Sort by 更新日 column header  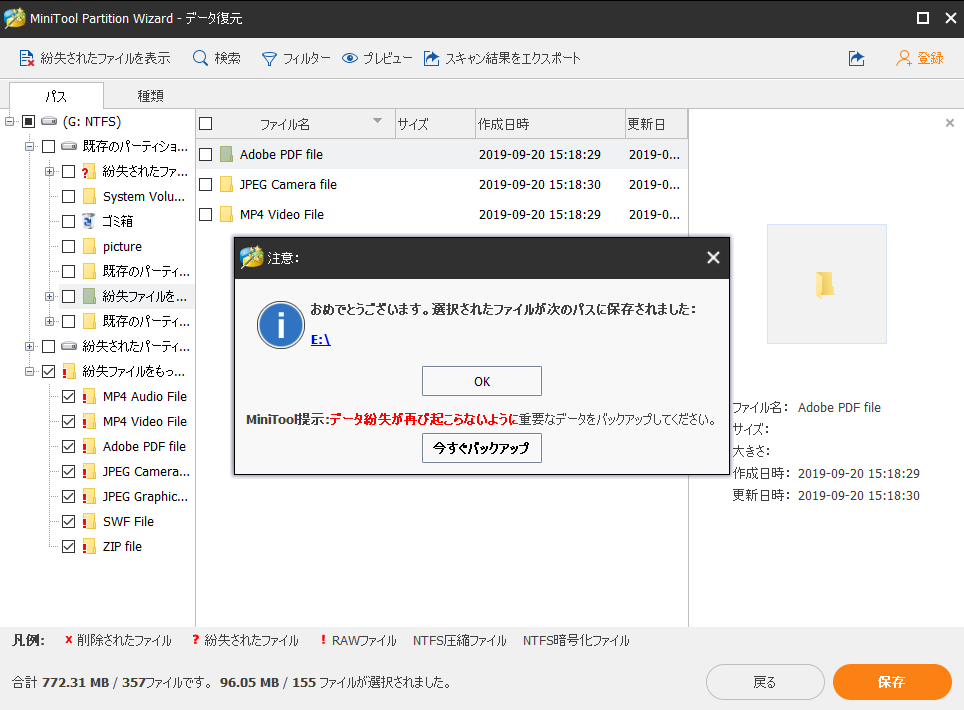click(x=655, y=124)
